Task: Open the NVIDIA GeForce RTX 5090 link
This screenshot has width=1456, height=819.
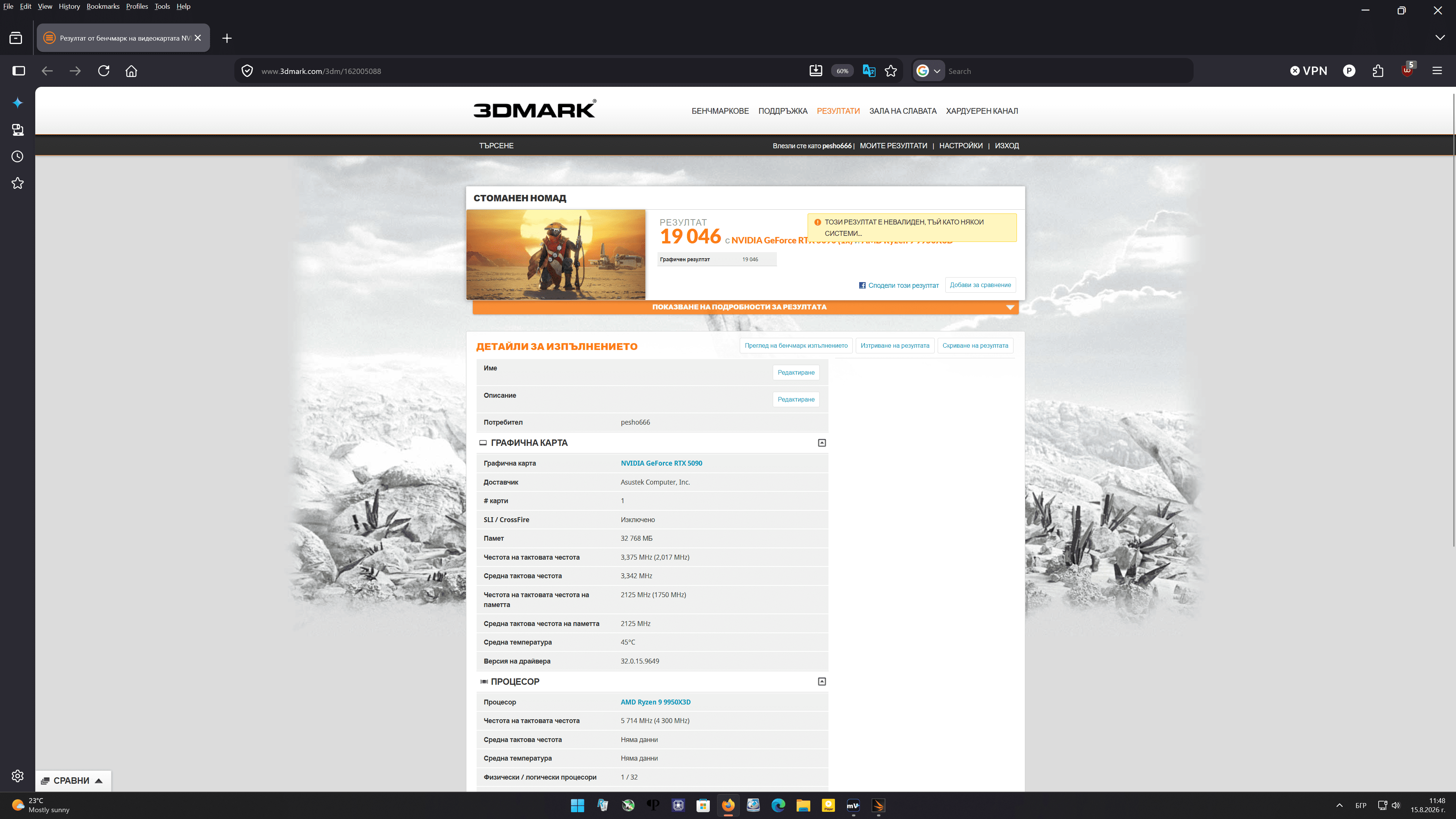Action: [661, 463]
